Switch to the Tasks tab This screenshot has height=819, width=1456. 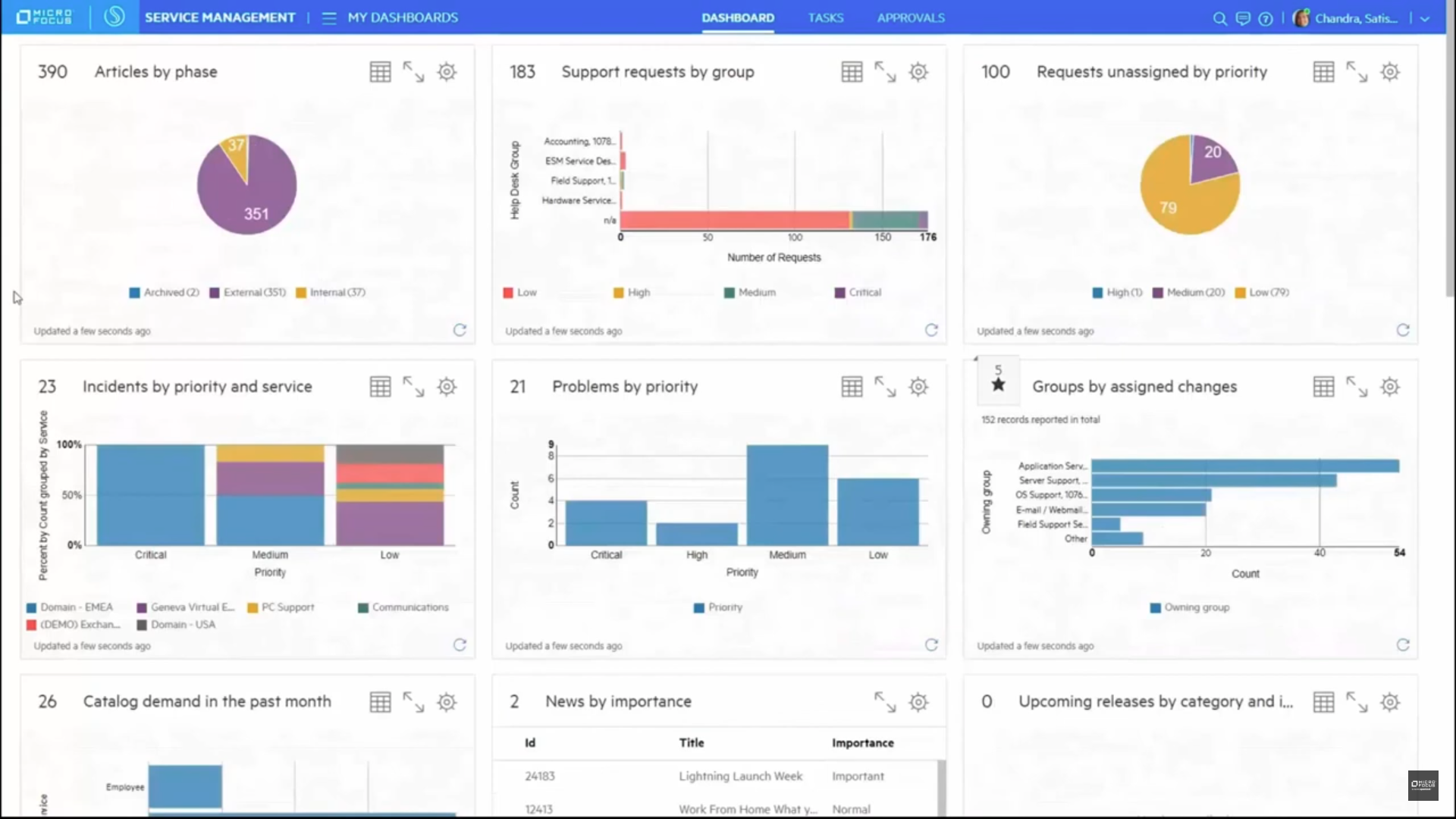tap(825, 17)
